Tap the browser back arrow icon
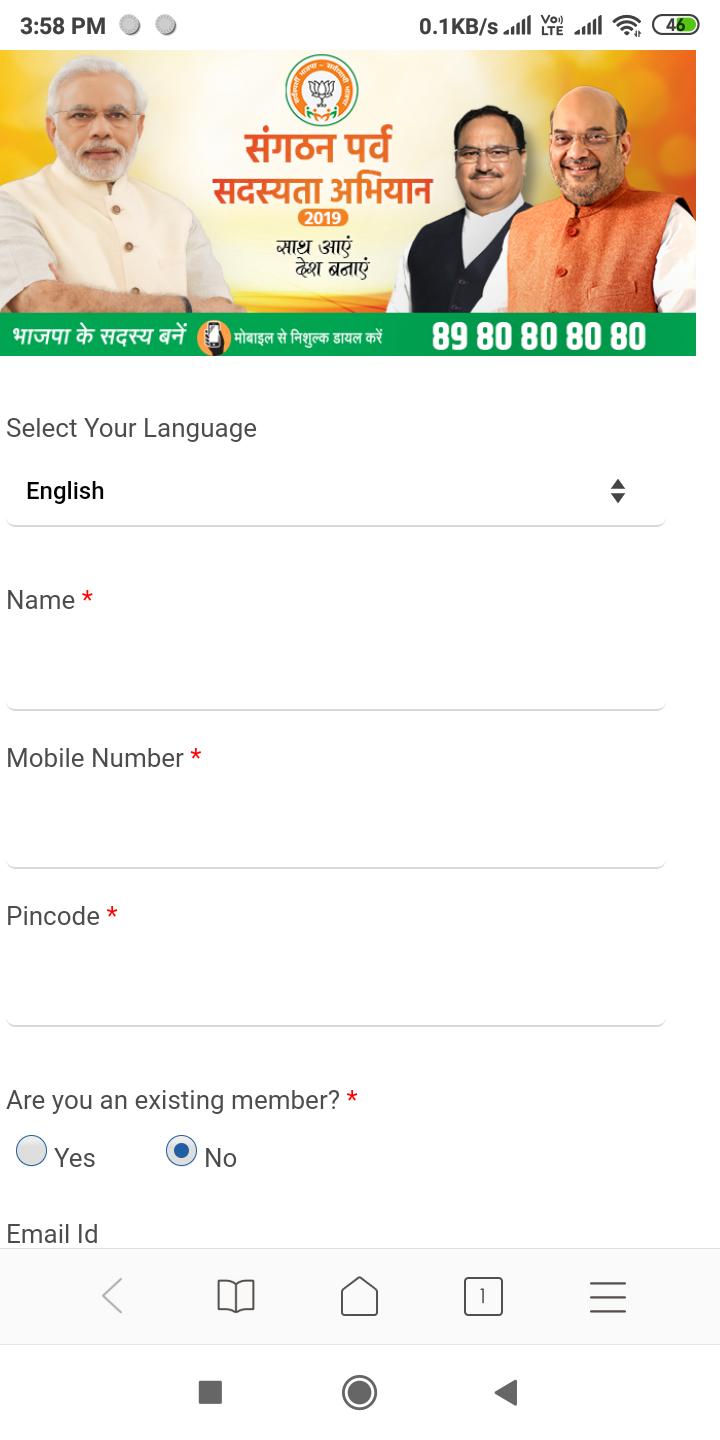Image resolution: width=720 pixels, height=1440 pixels. 112,1296
